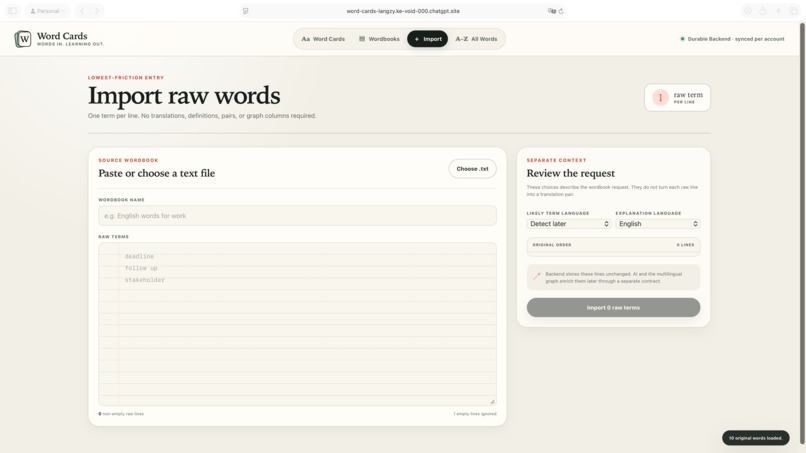The width and height of the screenshot is (806, 453).
Task: Click the Wordbooks list icon
Action: (362, 39)
